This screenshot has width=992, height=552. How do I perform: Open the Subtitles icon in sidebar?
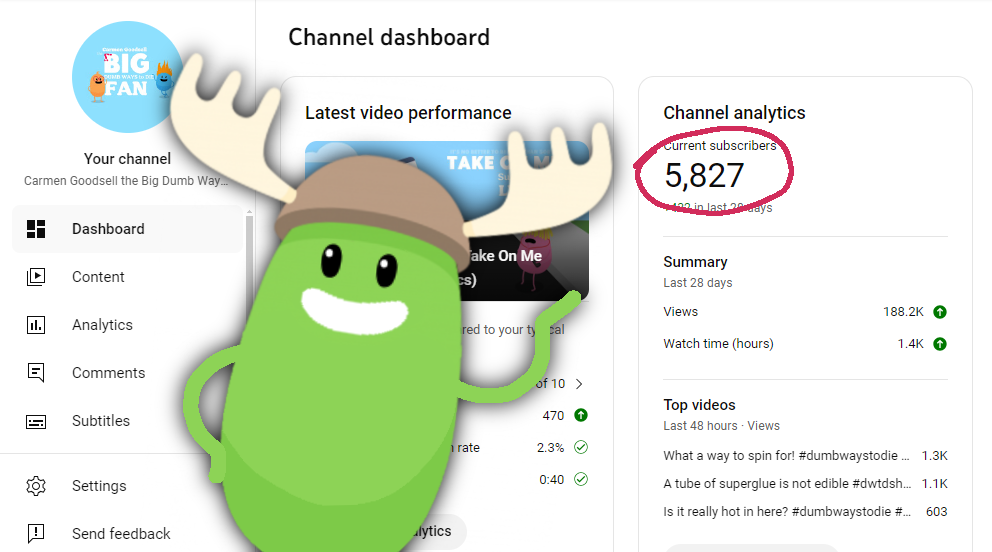tap(36, 421)
